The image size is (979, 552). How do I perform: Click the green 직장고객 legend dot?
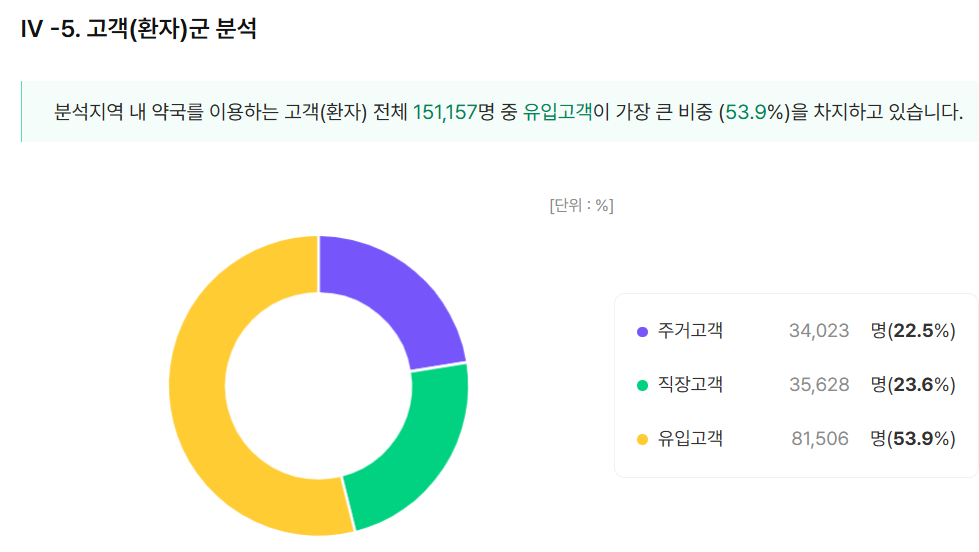642,385
